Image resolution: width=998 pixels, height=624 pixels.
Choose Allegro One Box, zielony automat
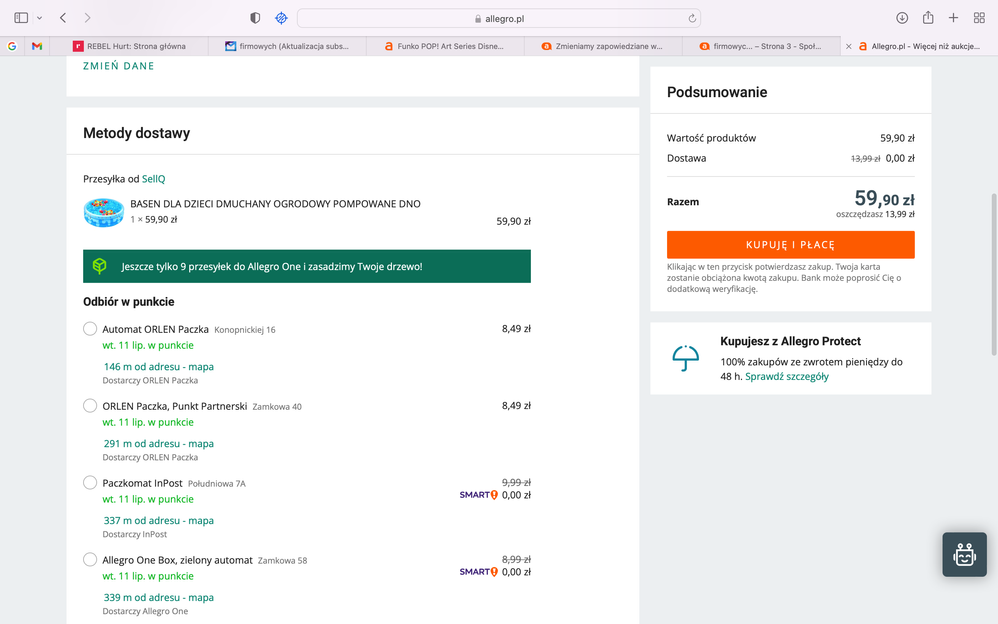(90, 560)
